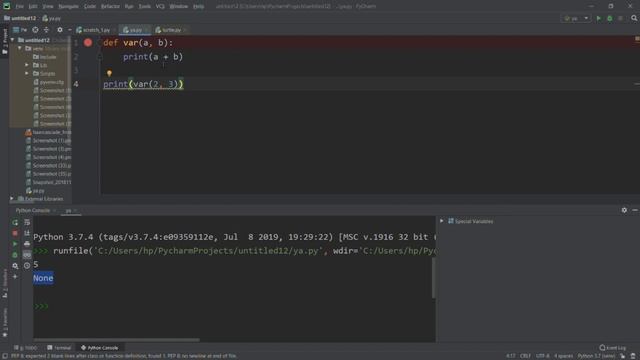Open the Window menu
Screen dimensions: 640x360
tap(178, 6)
